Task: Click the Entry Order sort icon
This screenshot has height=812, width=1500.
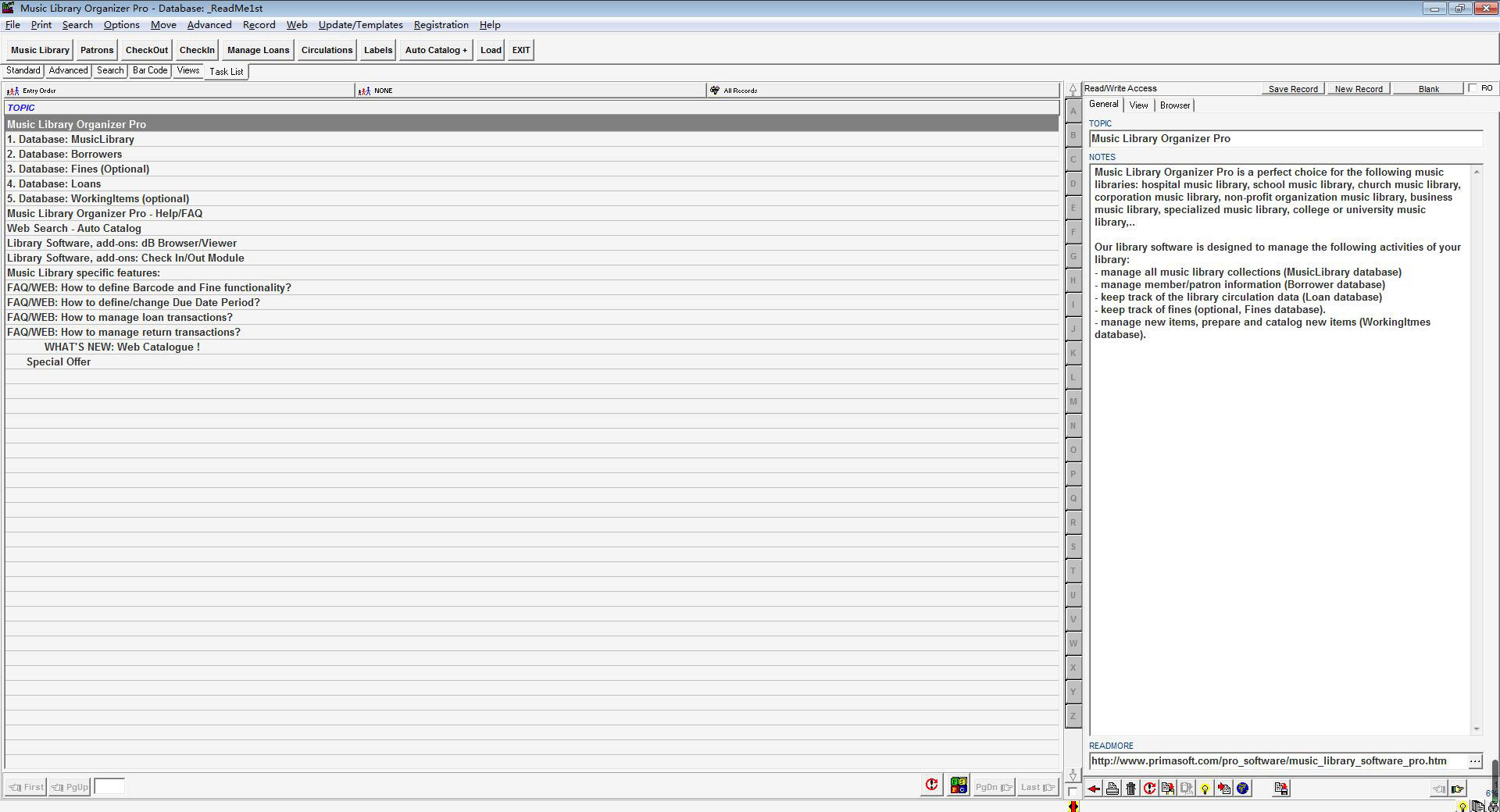Action: pos(12,91)
